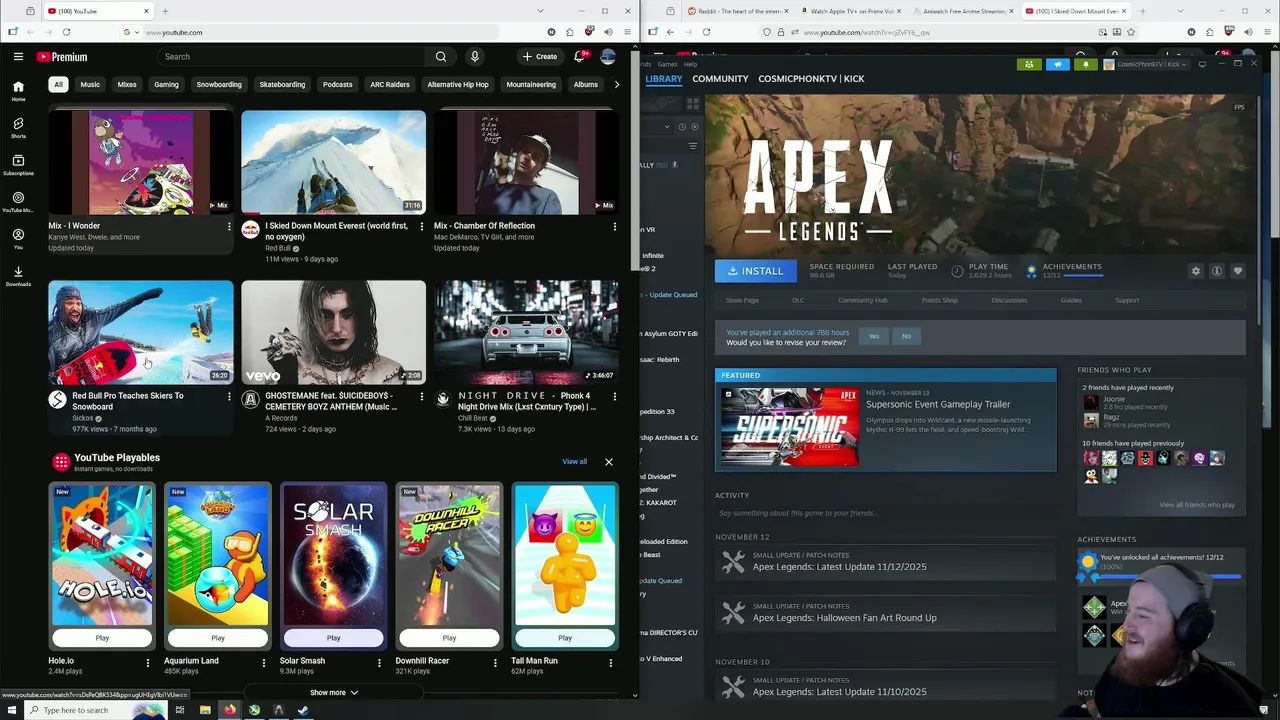
Task: Go to Home in YouTube sidebar
Action: point(18,91)
